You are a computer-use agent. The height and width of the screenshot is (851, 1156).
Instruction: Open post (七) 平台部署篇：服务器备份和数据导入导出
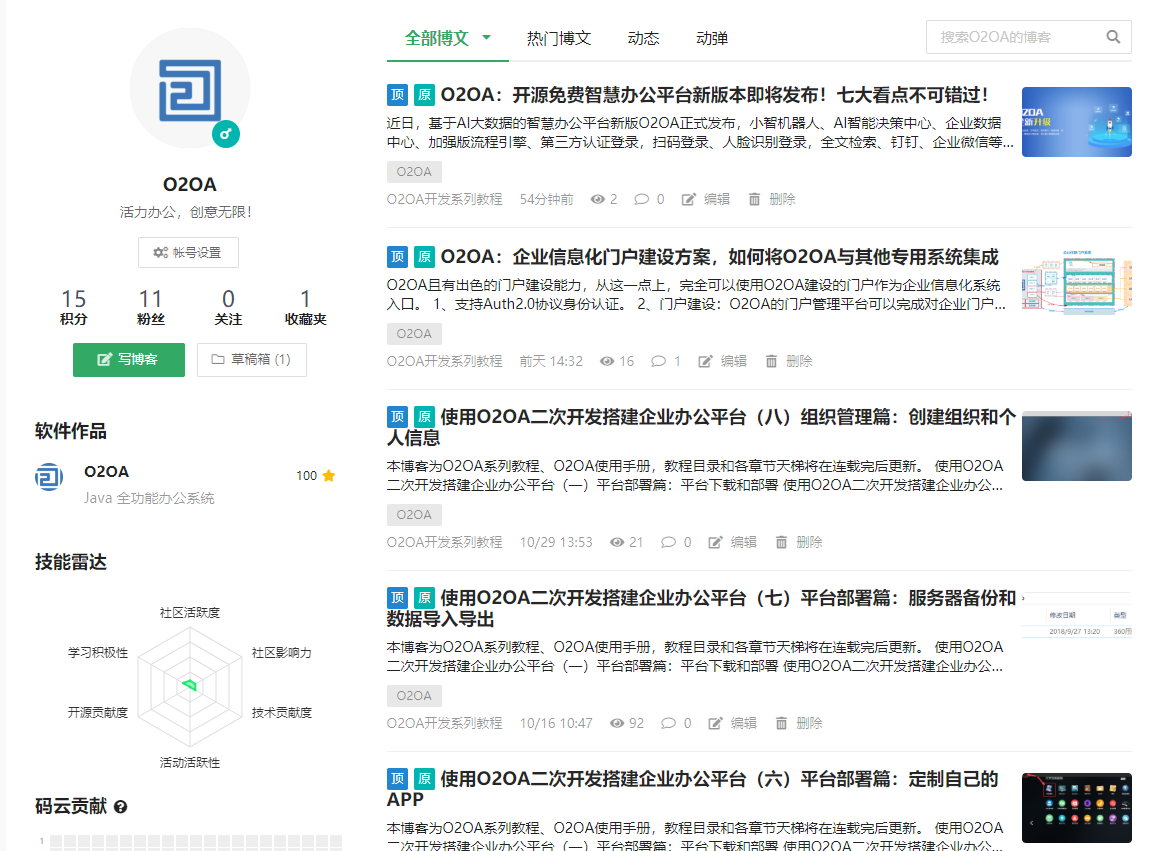pos(701,608)
